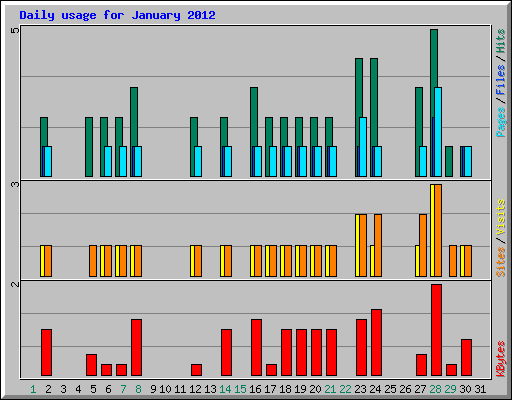Viewport: 512px width, 400px height.
Task: Select the "Hits" legend label
Action: pos(500,41)
